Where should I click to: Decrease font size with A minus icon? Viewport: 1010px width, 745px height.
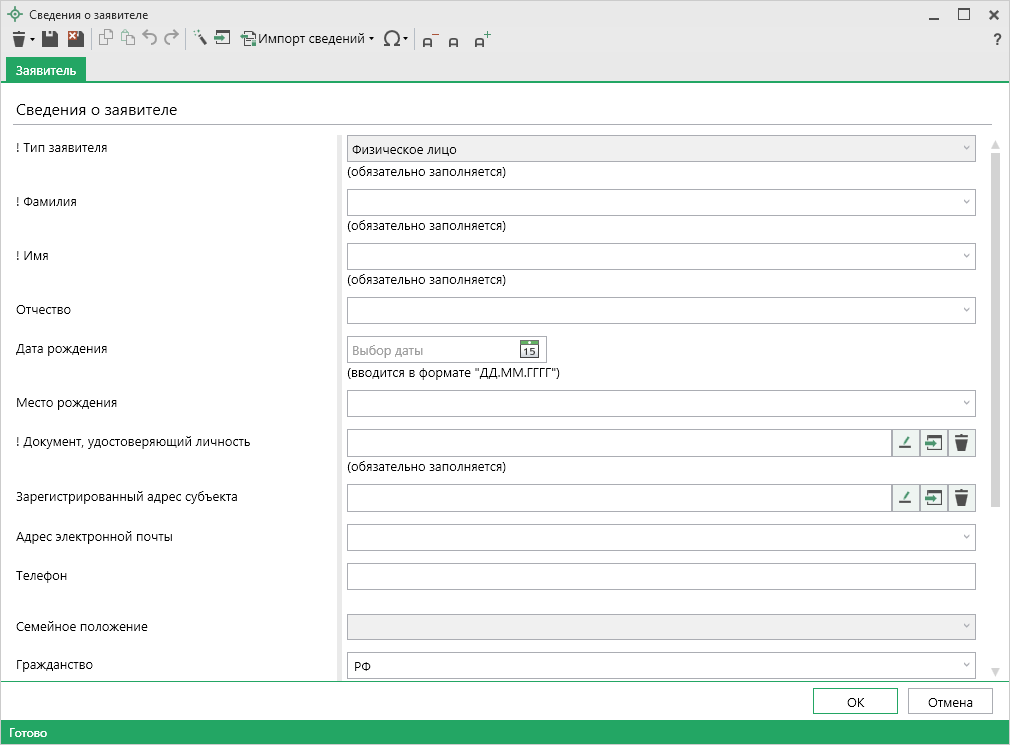click(x=429, y=41)
